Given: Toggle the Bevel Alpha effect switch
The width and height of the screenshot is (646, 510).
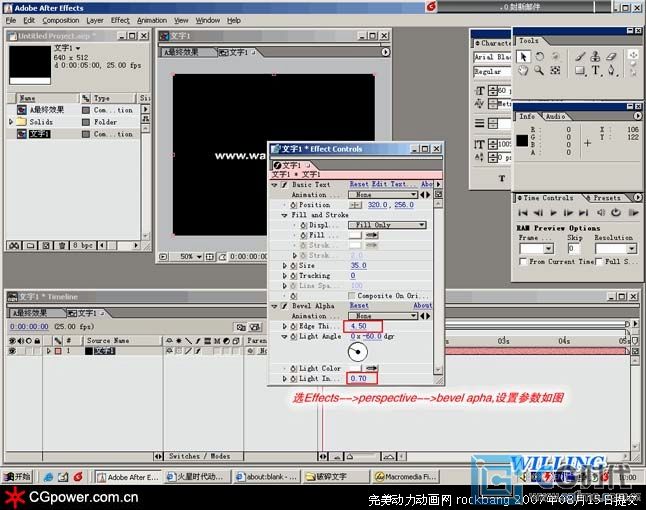Looking at the screenshot, I should click(x=284, y=306).
